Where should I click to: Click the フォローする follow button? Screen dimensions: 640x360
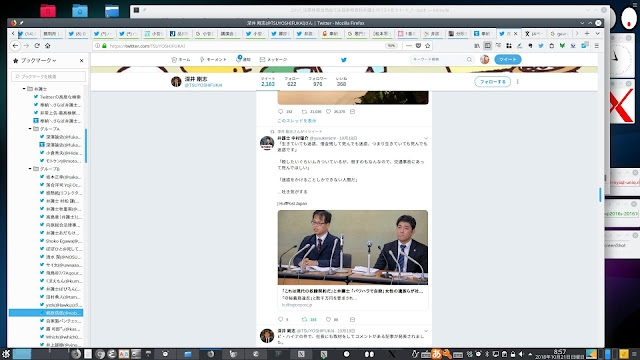(x=492, y=82)
